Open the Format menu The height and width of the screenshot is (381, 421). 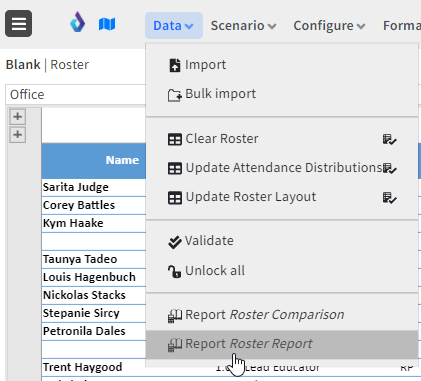(x=401, y=26)
